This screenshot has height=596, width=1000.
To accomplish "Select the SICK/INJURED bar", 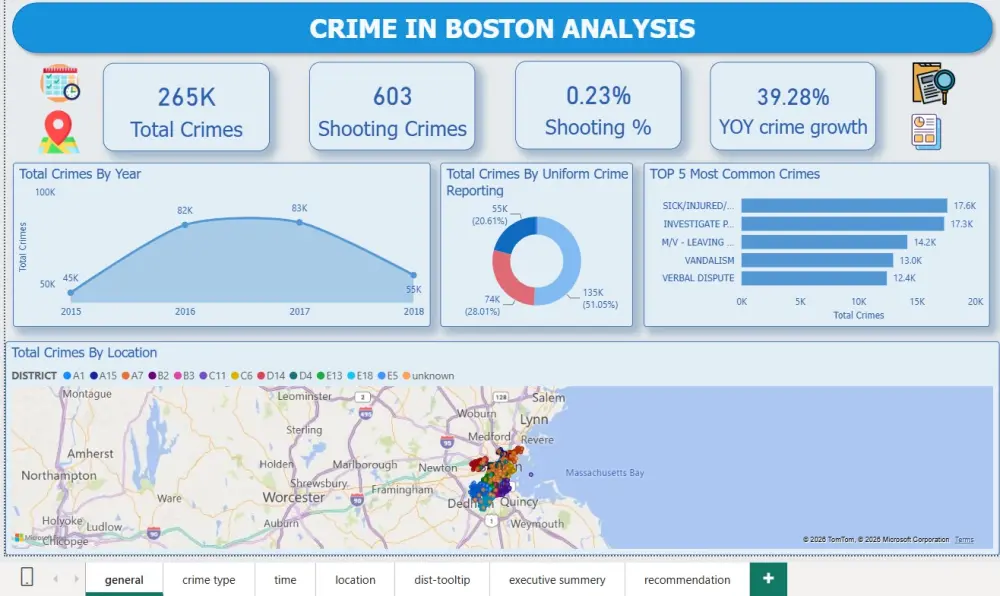I will point(844,205).
